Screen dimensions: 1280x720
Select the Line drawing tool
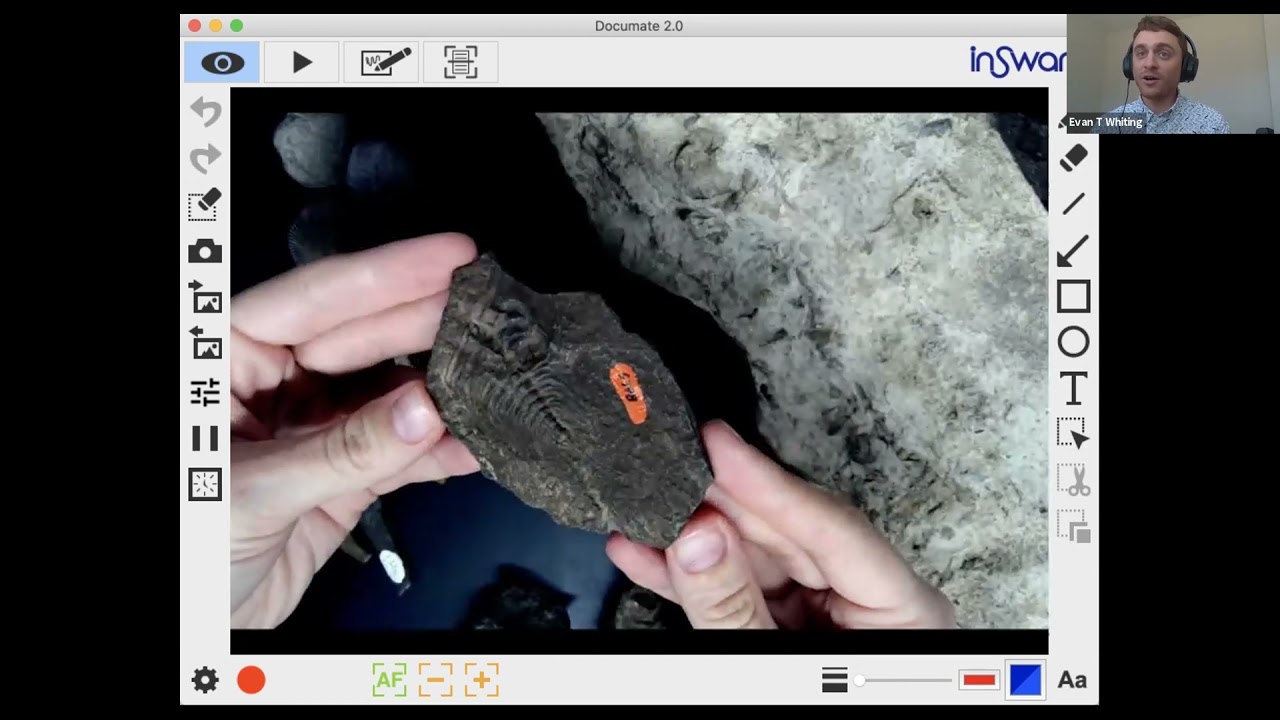1073,204
